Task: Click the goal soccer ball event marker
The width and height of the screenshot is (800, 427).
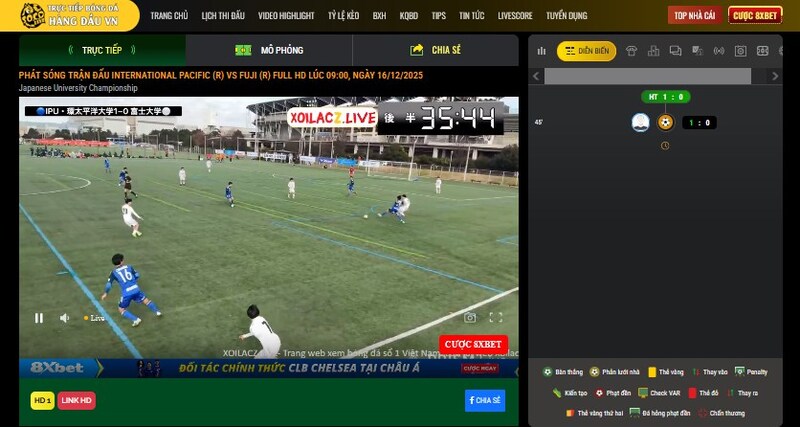Action: [665, 122]
